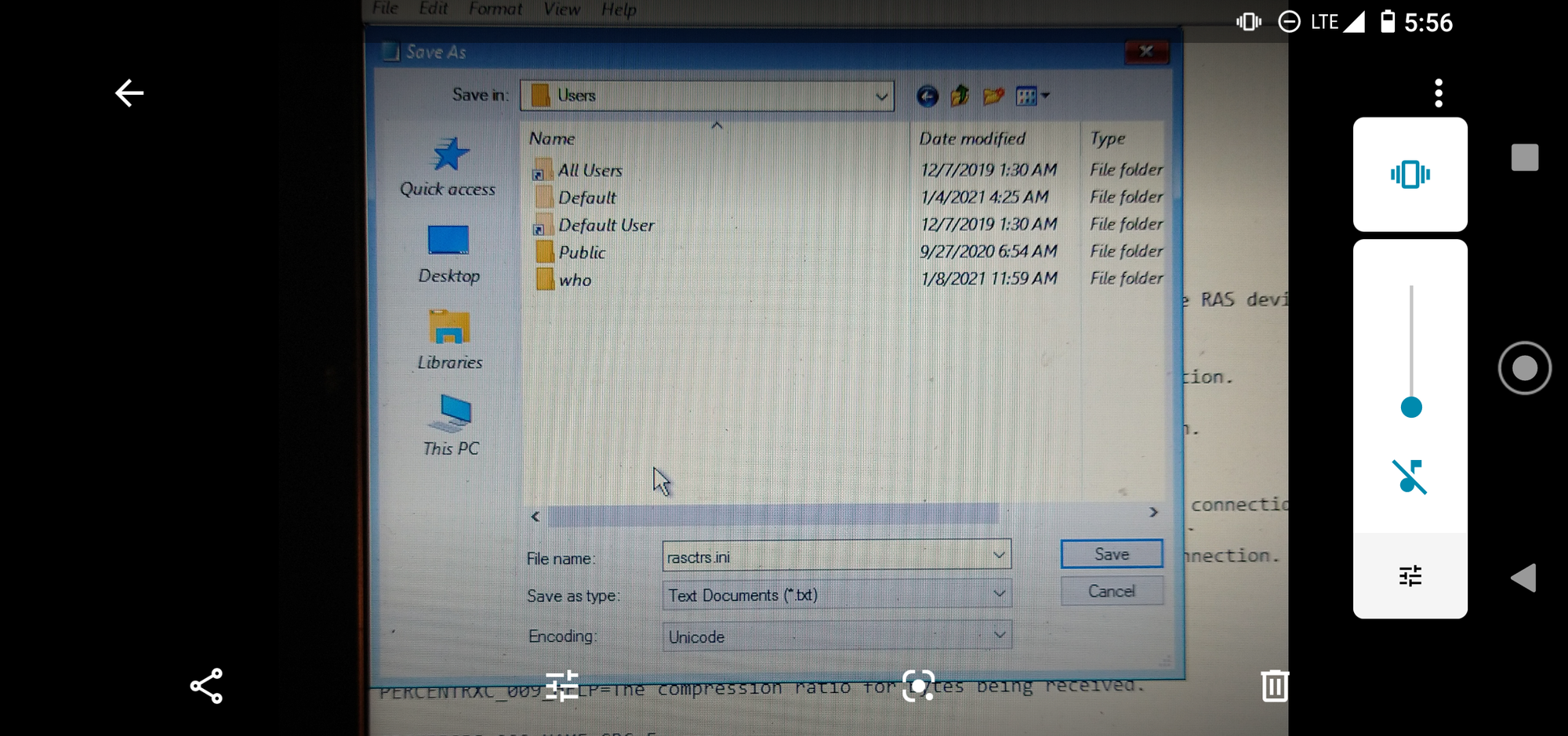Select the Public folder
The height and width of the screenshot is (736, 1568).
tap(570, 252)
